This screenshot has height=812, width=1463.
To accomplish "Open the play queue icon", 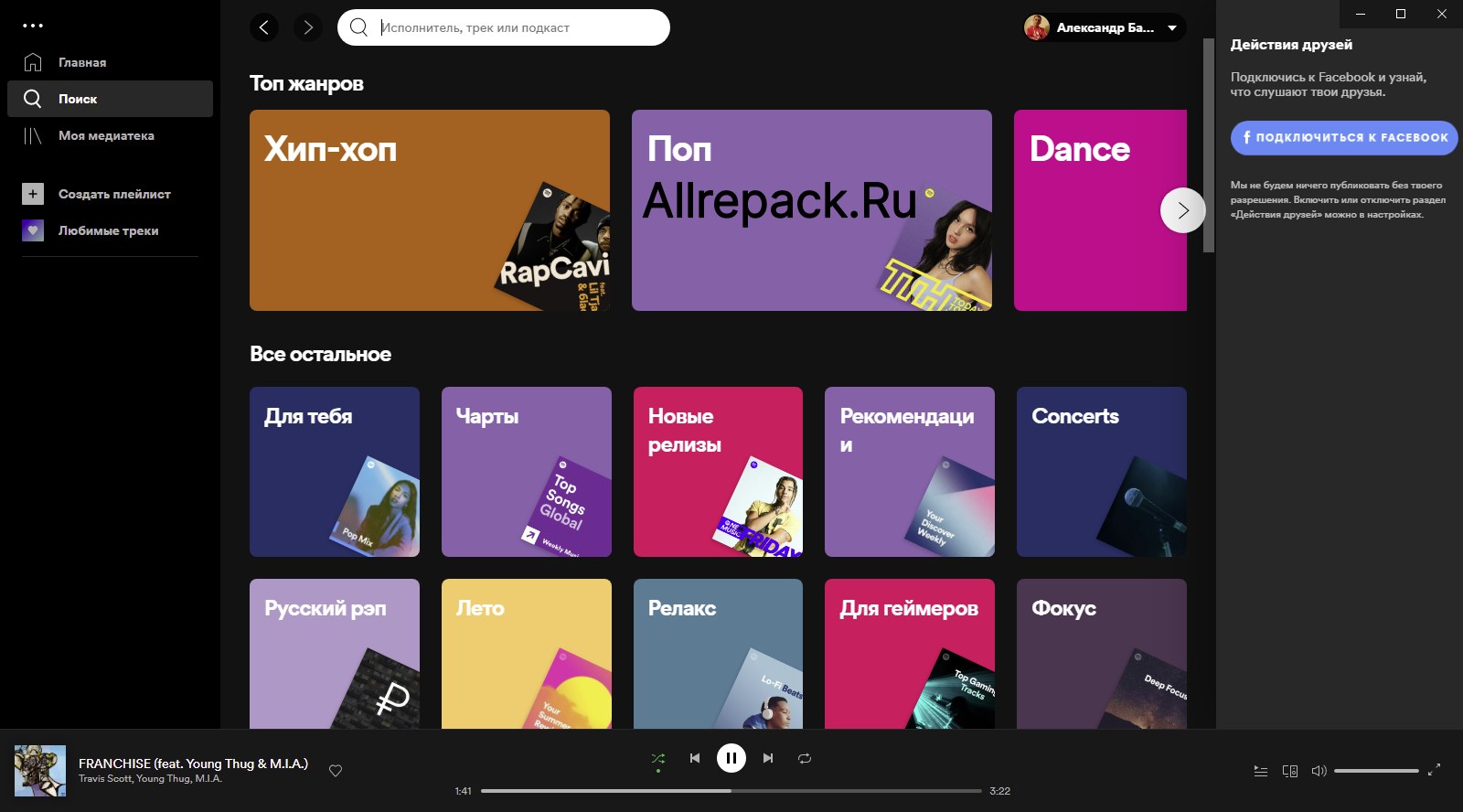I will point(1261,771).
